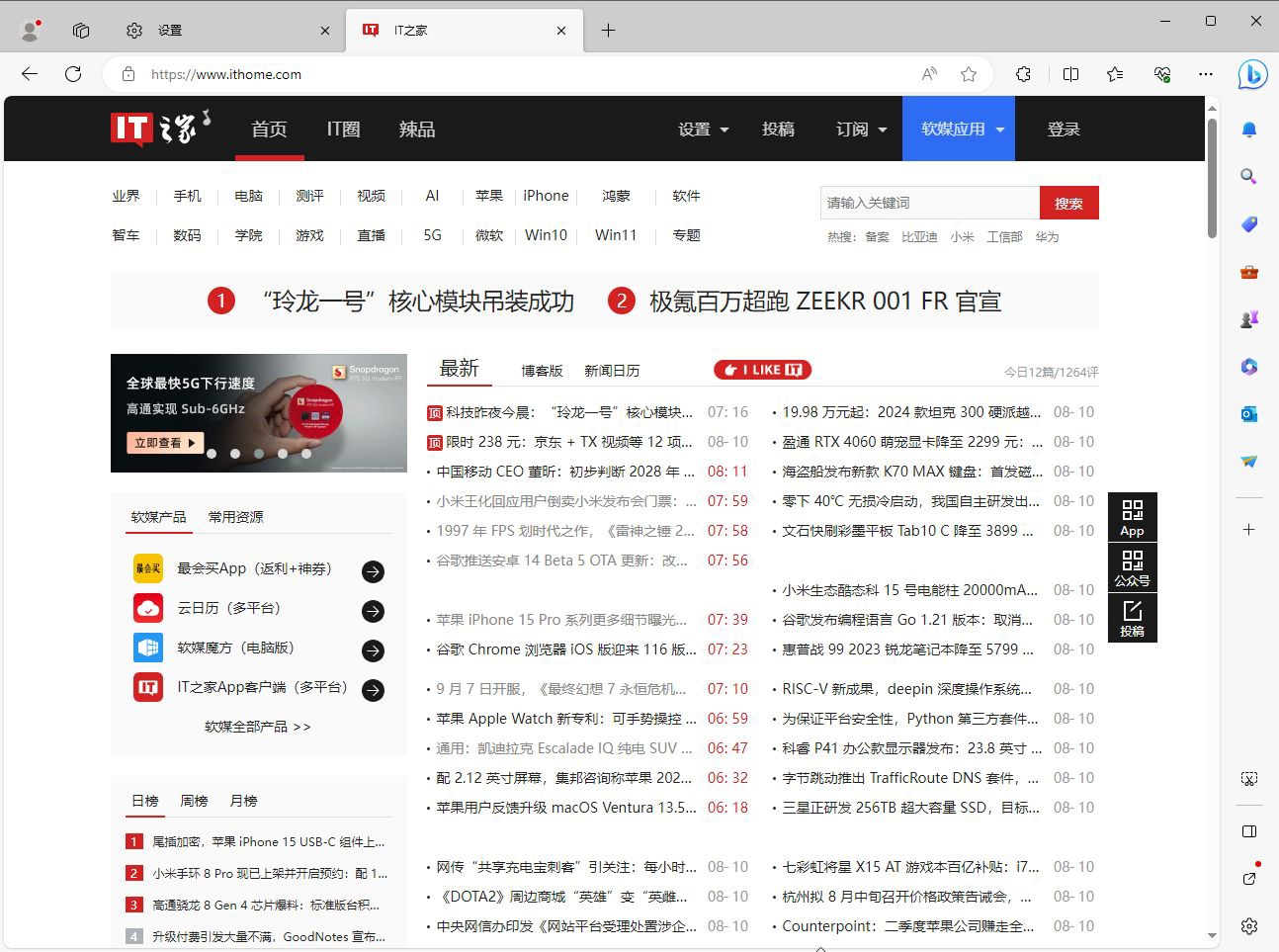Add a sidebar app with plus icon
Screen dimensions: 1279x952
coord(1249,530)
